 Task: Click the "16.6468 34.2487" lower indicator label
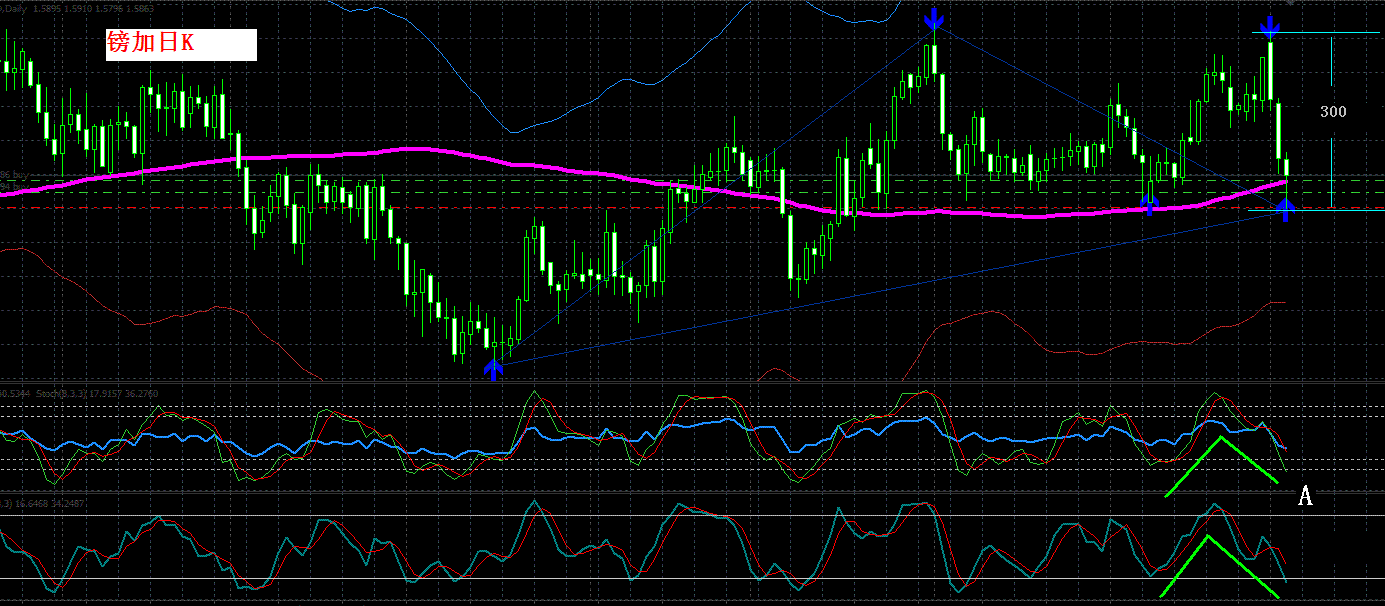coord(48,503)
